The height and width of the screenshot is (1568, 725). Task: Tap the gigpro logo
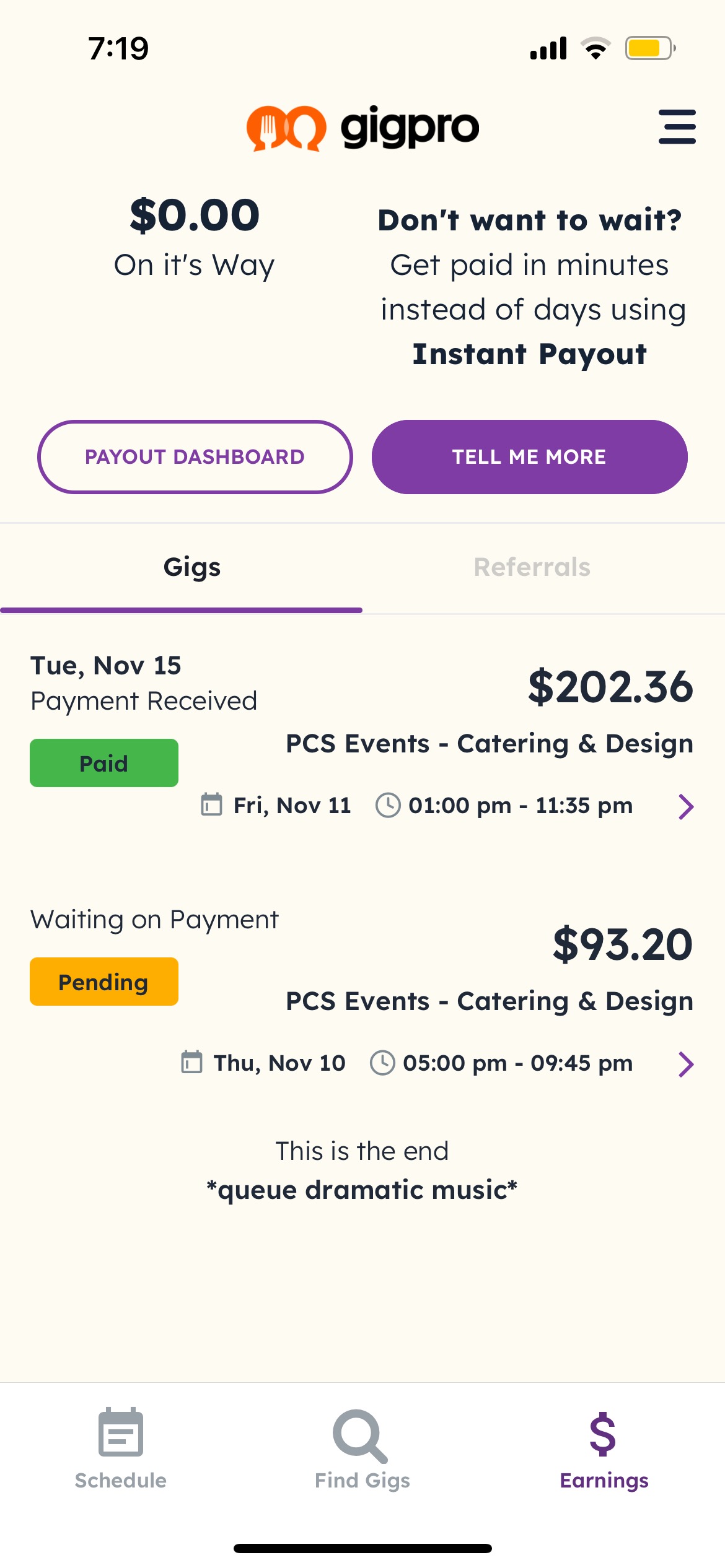click(x=362, y=128)
